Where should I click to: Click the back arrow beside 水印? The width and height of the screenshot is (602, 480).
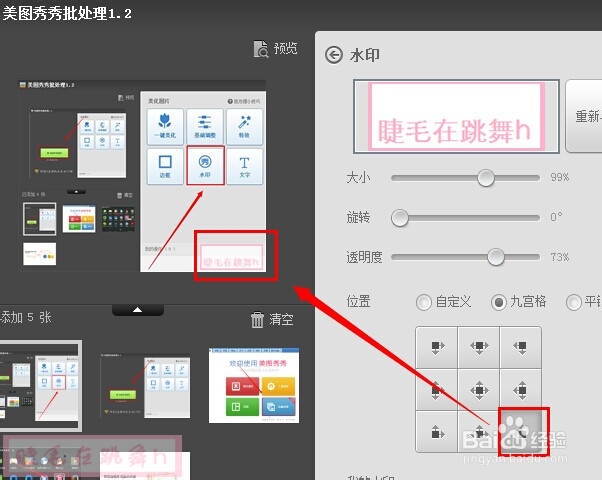click(334, 55)
